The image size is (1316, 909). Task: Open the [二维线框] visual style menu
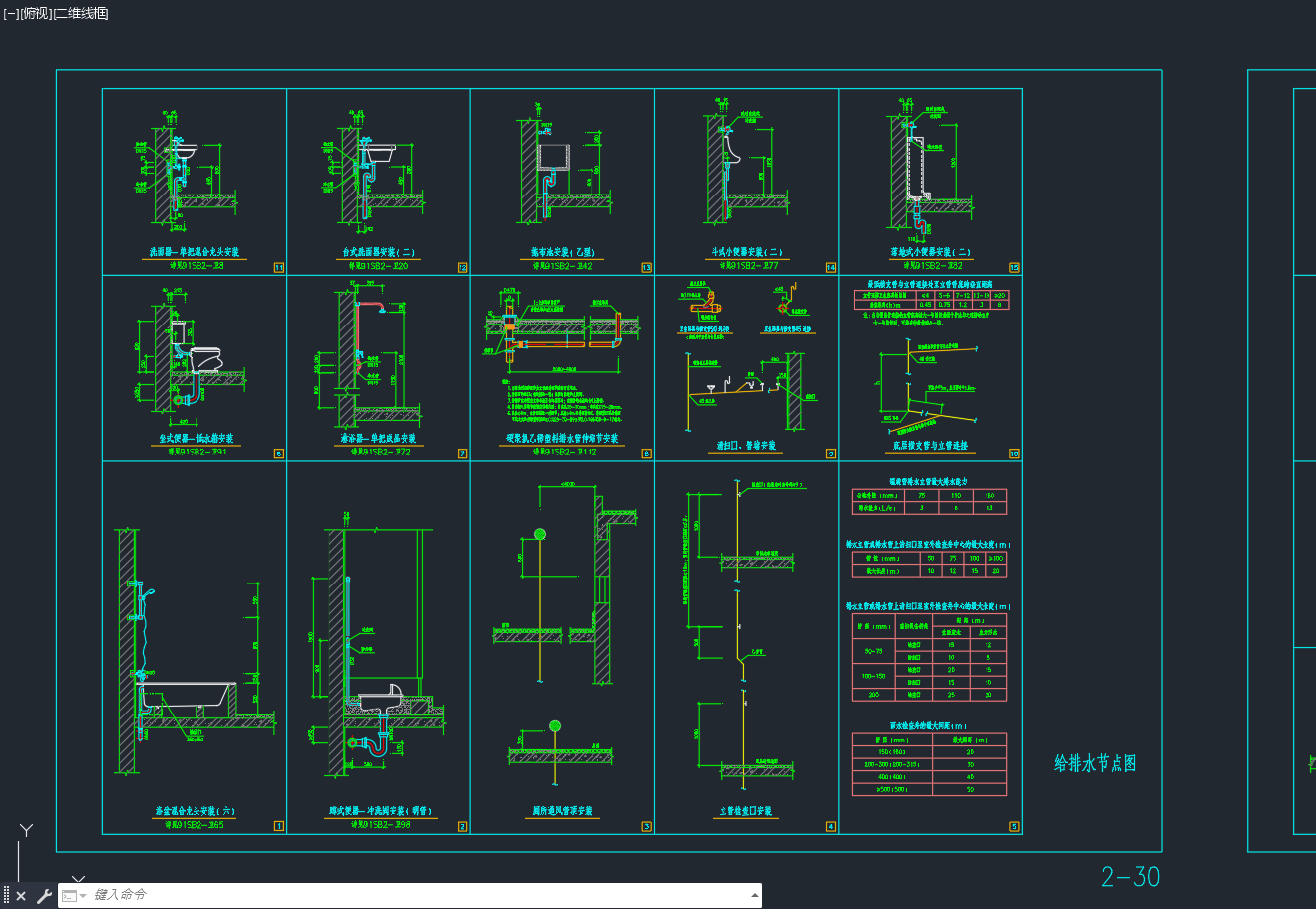(x=80, y=13)
